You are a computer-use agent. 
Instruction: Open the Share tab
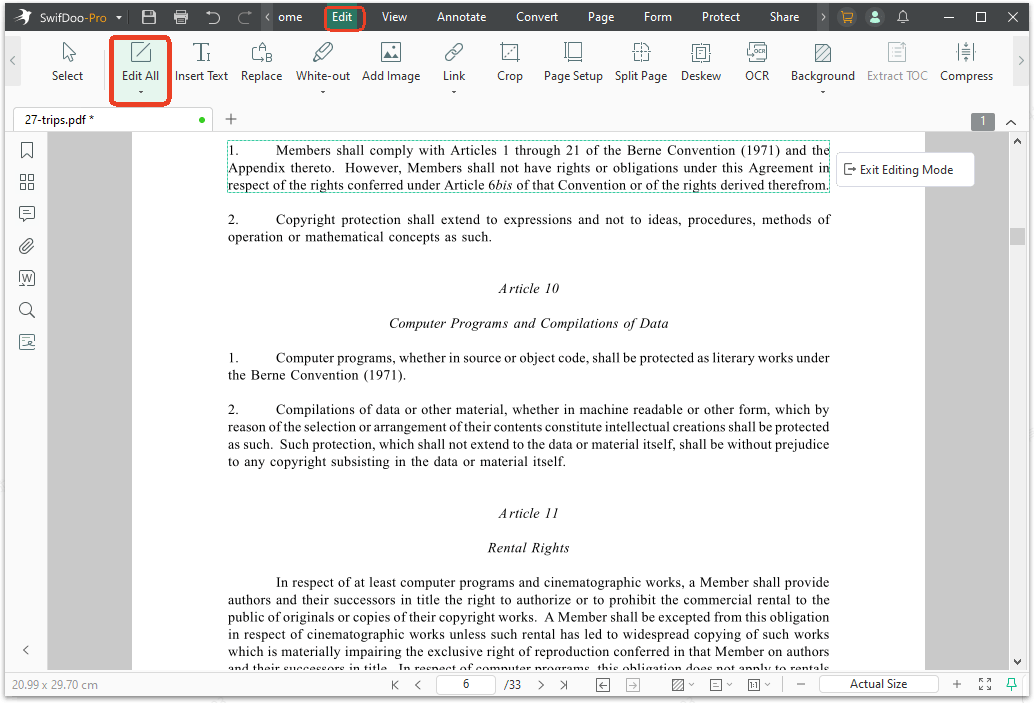(x=784, y=17)
